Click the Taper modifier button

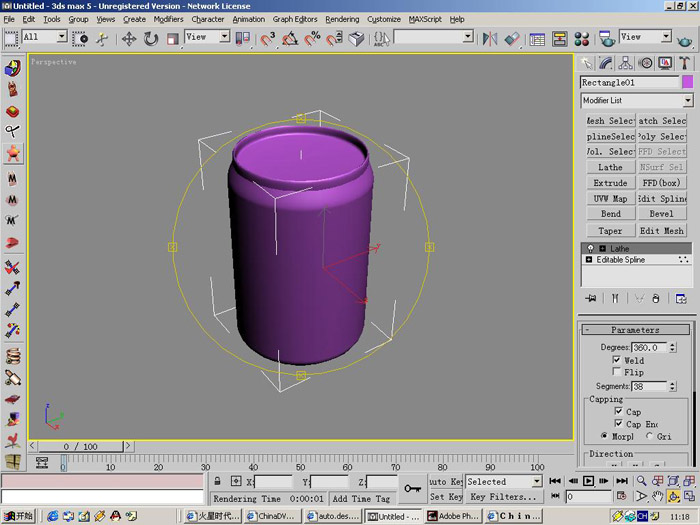pos(610,230)
